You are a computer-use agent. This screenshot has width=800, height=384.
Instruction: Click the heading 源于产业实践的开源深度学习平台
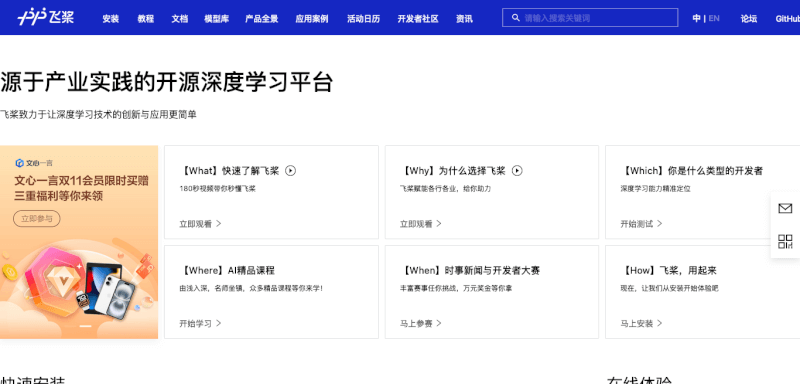pos(167,83)
